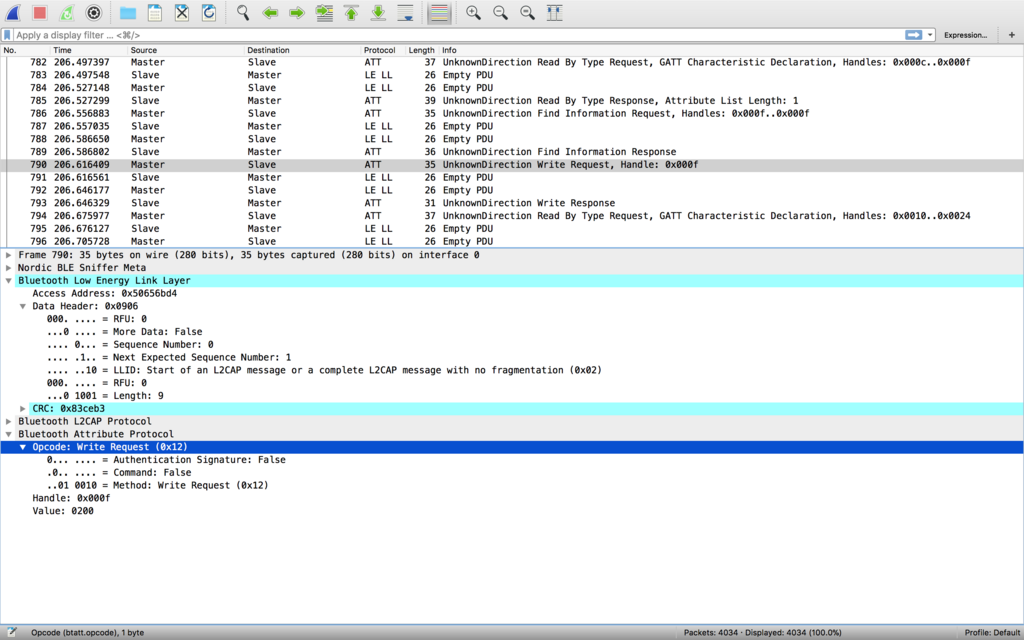The image size is (1024, 640).
Task: Zoom out of the main window text
Action: [x=500, y=12]
